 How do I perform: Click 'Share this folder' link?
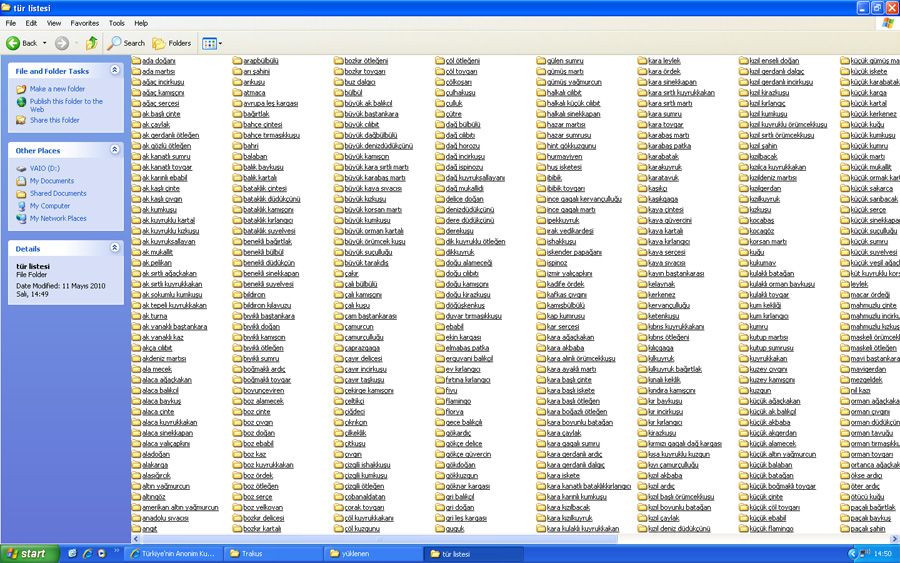(x=54, y=120)
